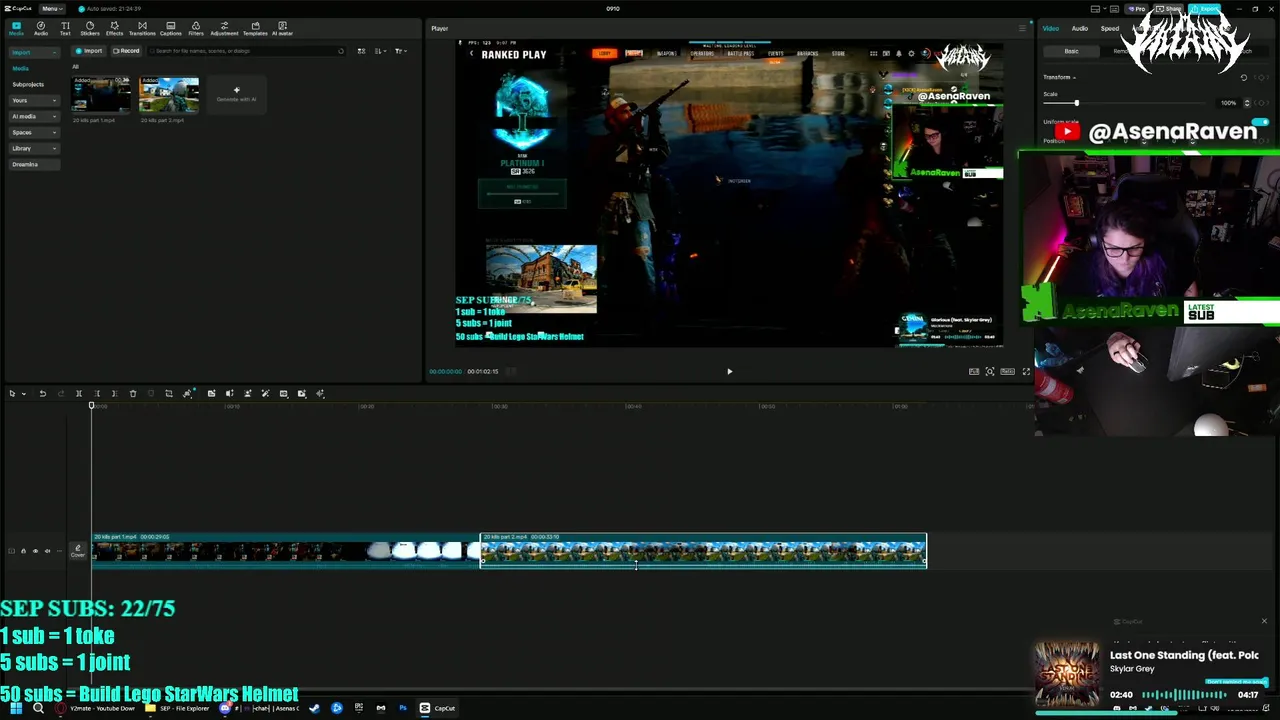Image resolution: width=1280 pixels, height=720 pixels.
Task: Select the 20 kills part 2.mp4 thumbnail
Action: pos(169,95)
